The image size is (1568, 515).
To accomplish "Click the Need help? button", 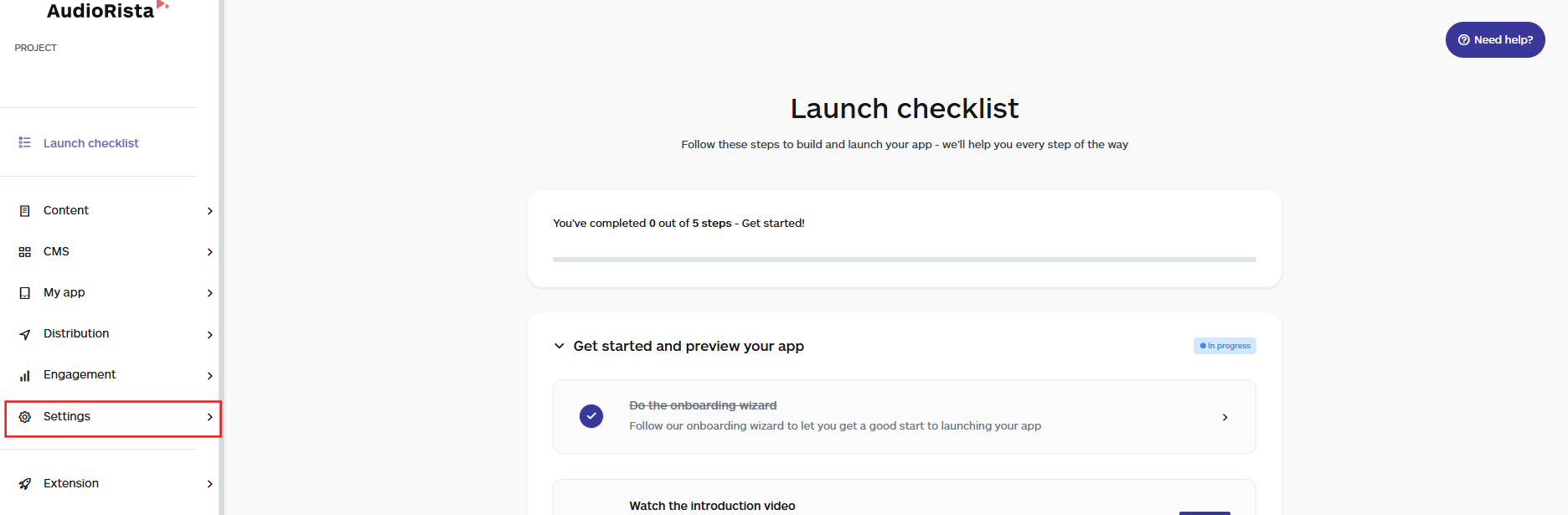I will pos(1495,39).
